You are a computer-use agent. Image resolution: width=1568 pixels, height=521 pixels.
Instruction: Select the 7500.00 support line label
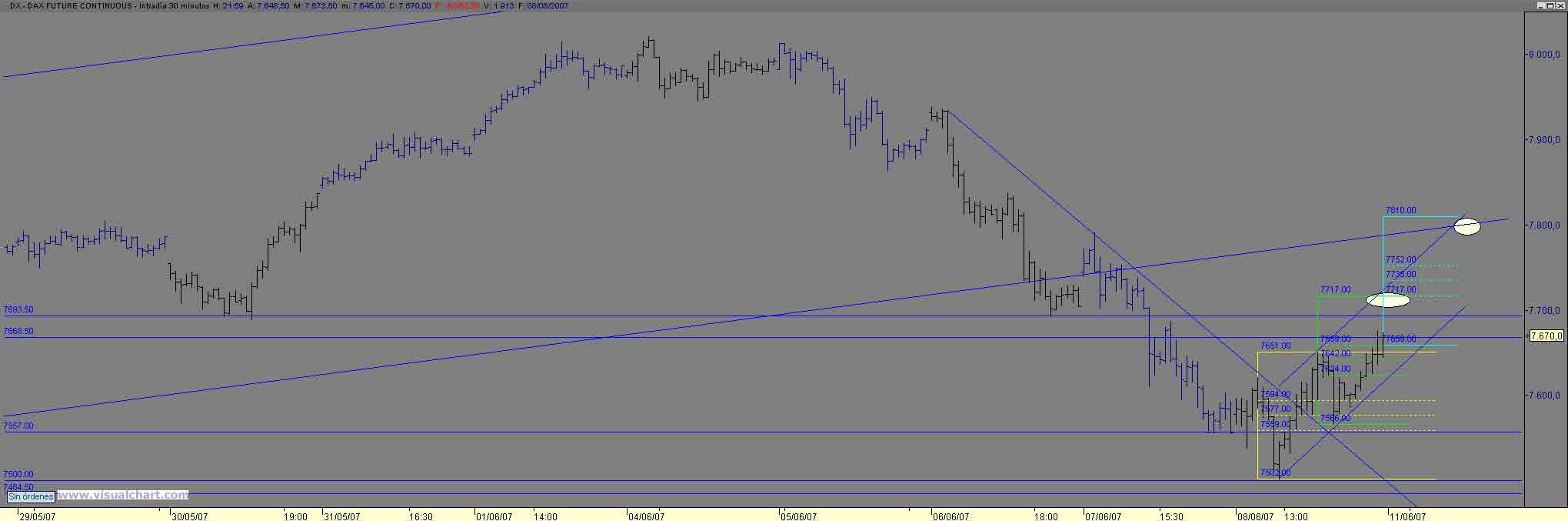[18, 474]
